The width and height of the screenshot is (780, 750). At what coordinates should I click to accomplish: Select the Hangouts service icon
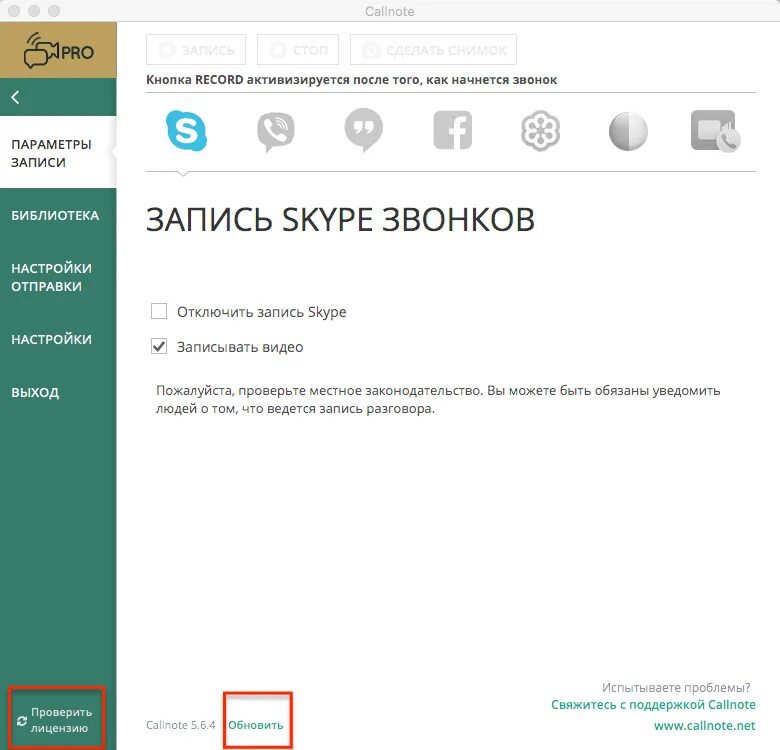coord(364,130)
